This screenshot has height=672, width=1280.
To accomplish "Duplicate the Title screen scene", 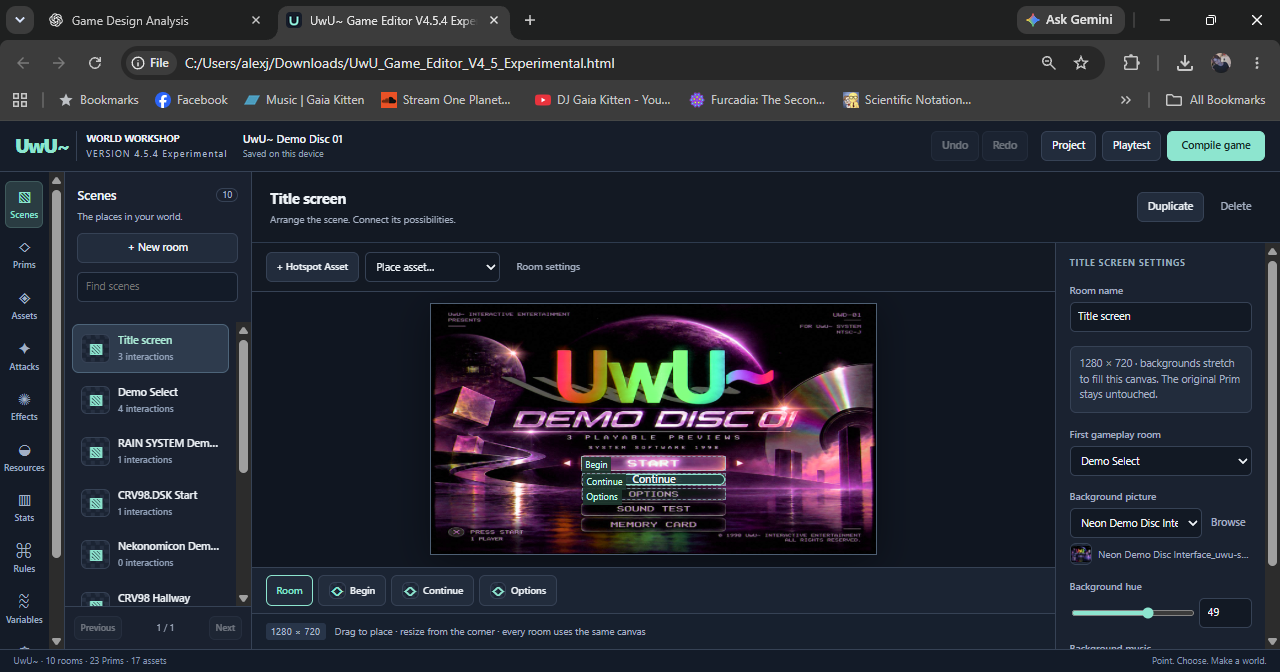I will [1170, 207].
